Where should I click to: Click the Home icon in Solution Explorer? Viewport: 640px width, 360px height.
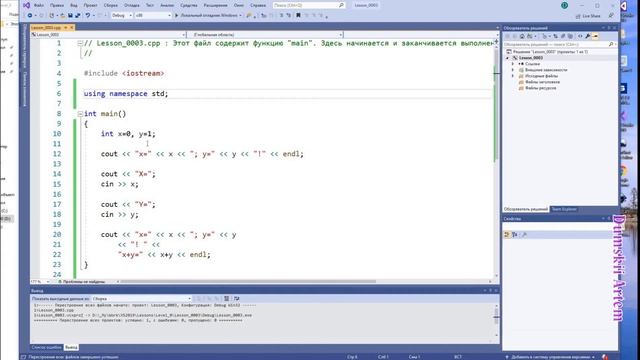pyautogui.click(x=522, y=36)
